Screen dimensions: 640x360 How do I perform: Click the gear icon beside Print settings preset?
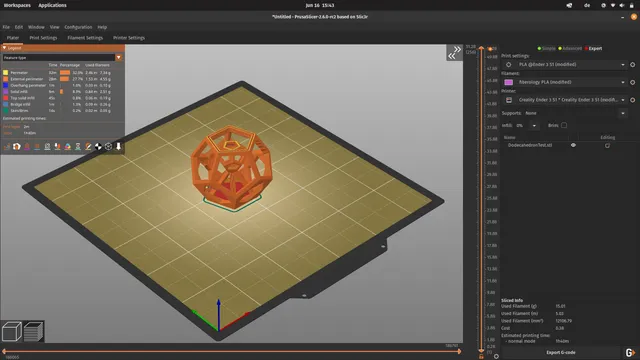click(632, 64)
